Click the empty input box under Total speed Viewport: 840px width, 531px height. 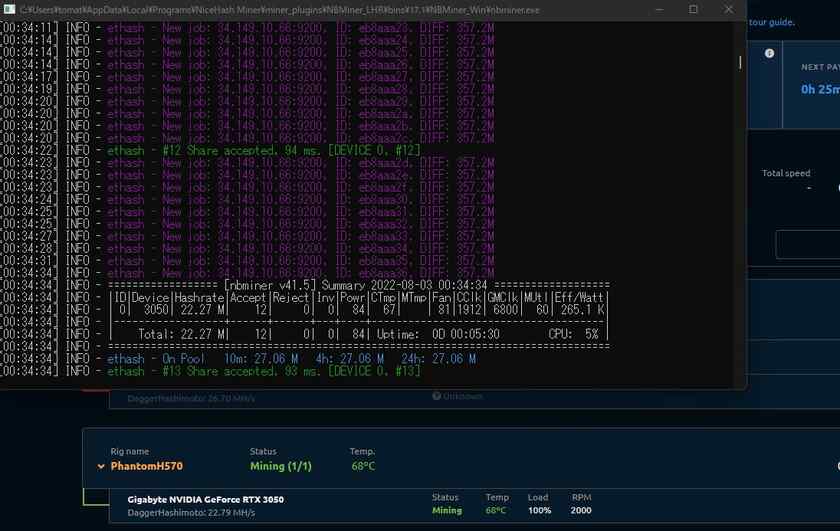click(x=807, y=245)
